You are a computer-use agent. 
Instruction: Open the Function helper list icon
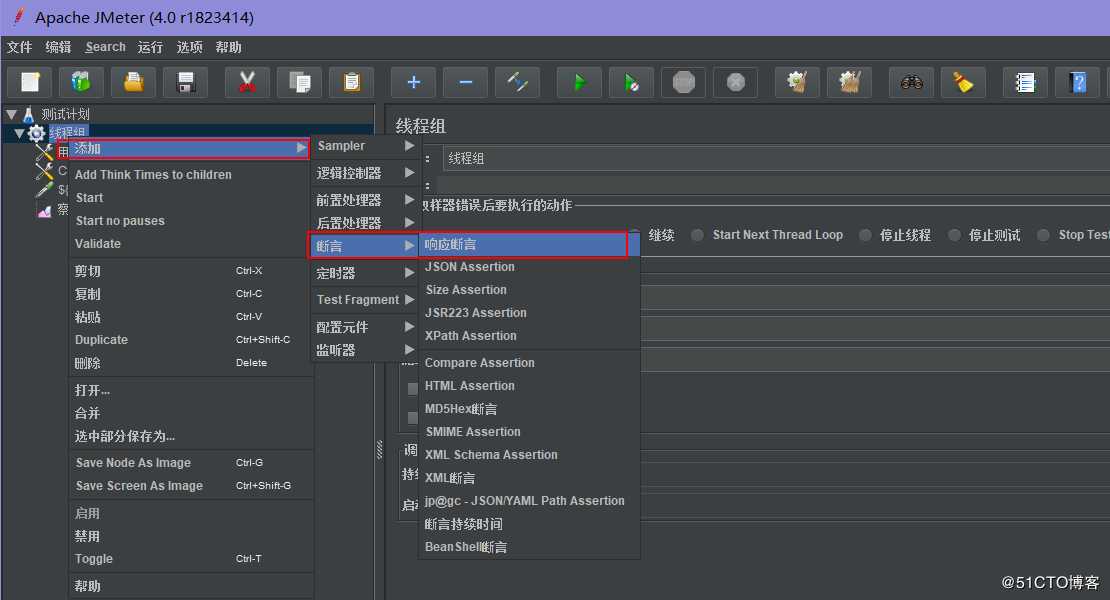point(1025,83)
